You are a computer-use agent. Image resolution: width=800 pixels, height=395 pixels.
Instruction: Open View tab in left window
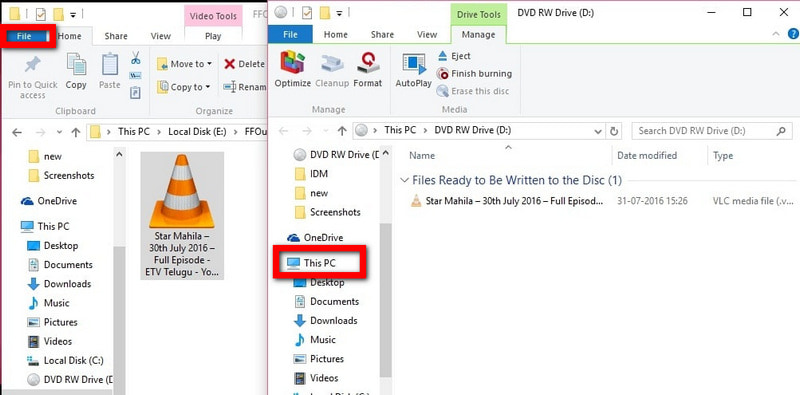point(161,36)
